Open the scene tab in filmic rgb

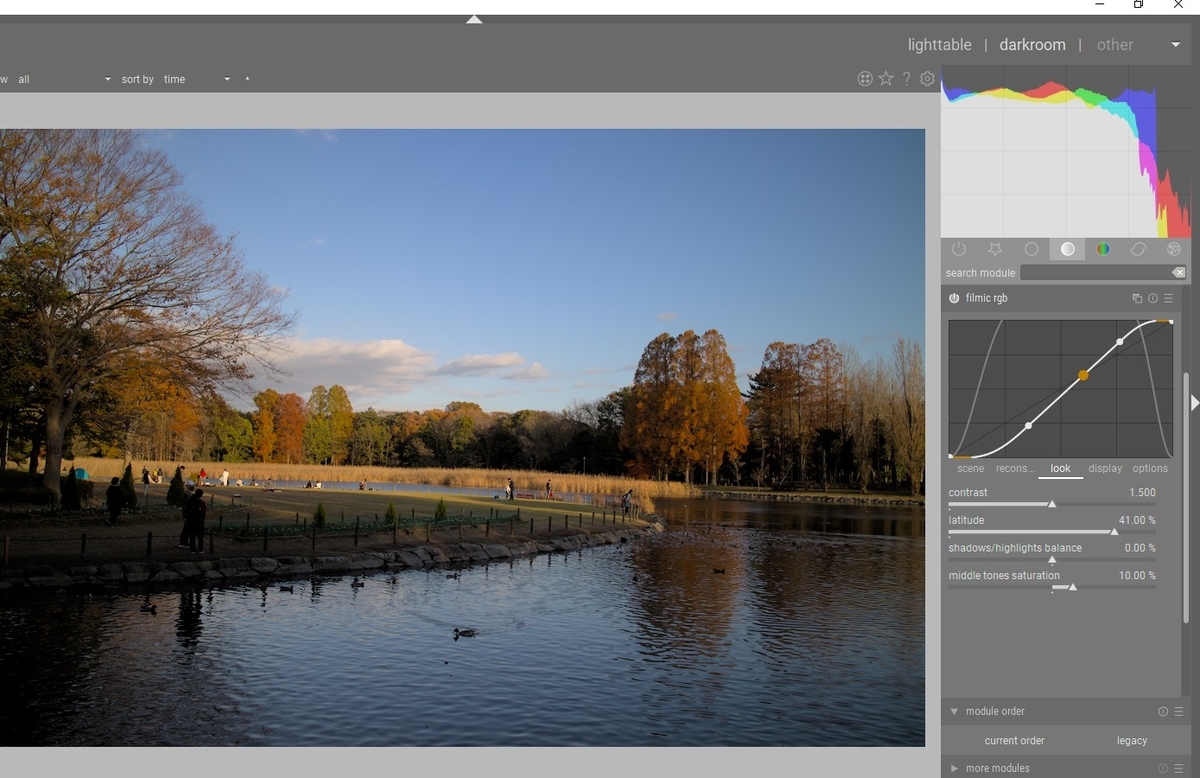pos(970,468)
